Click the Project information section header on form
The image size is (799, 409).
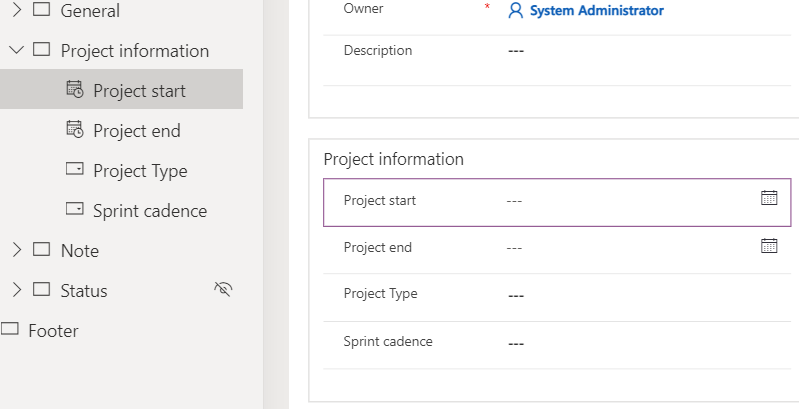tap(394, 159)
